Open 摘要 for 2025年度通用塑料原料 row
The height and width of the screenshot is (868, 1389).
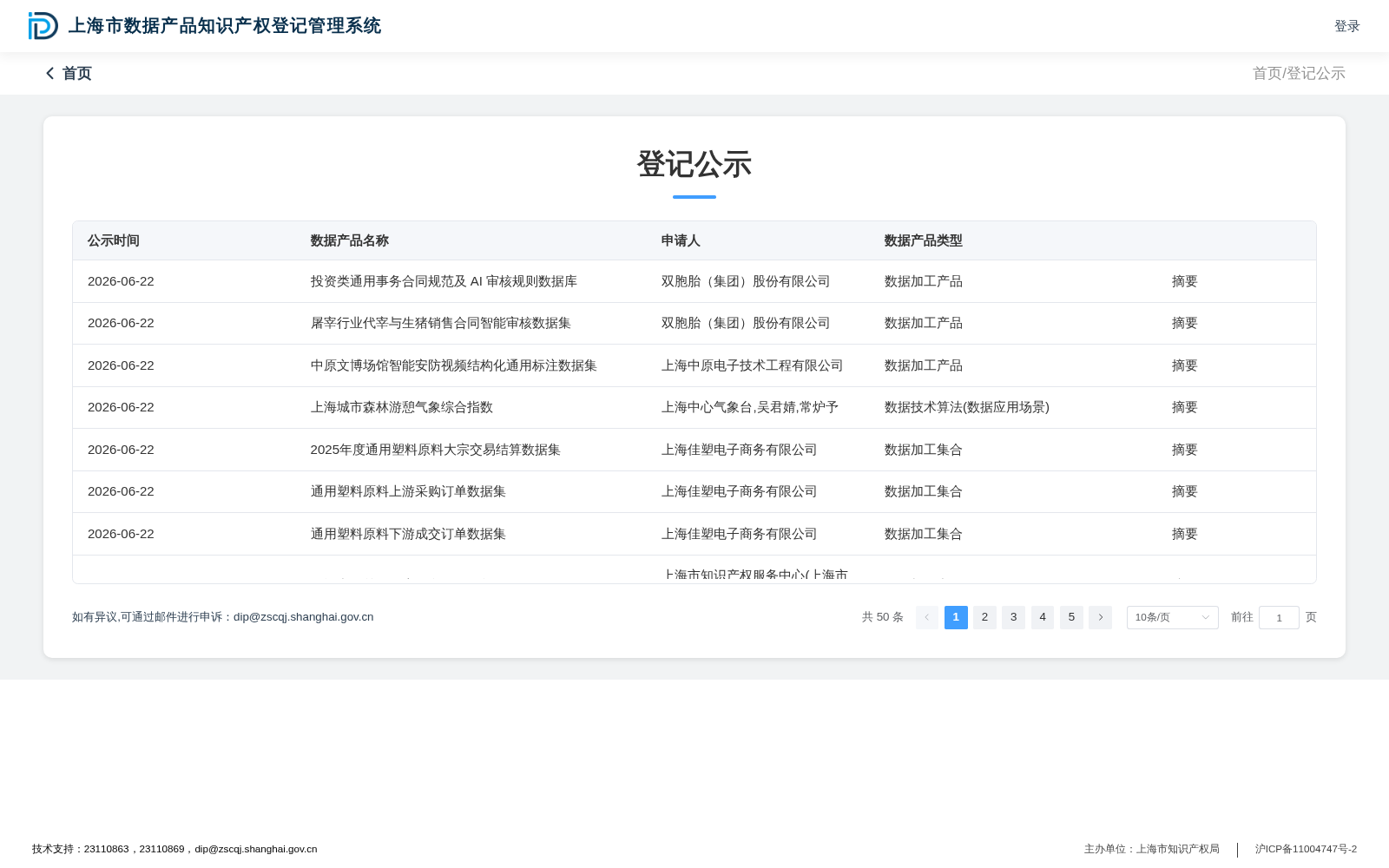1184,450
